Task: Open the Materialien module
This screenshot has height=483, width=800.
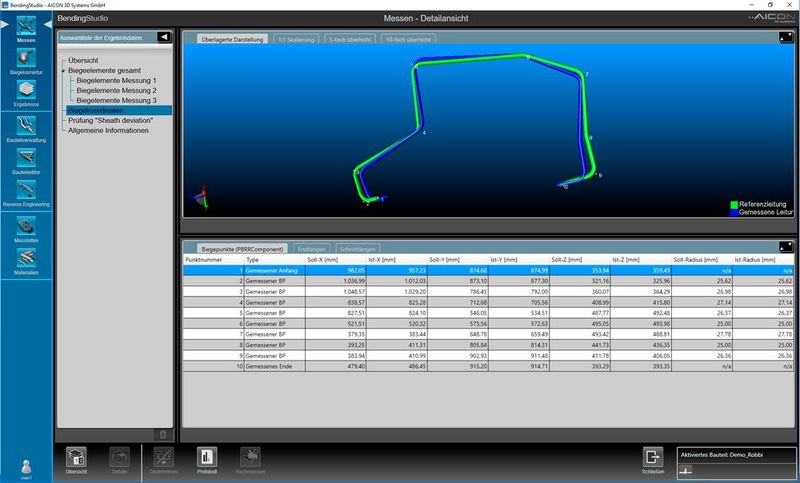Action: 26,258
